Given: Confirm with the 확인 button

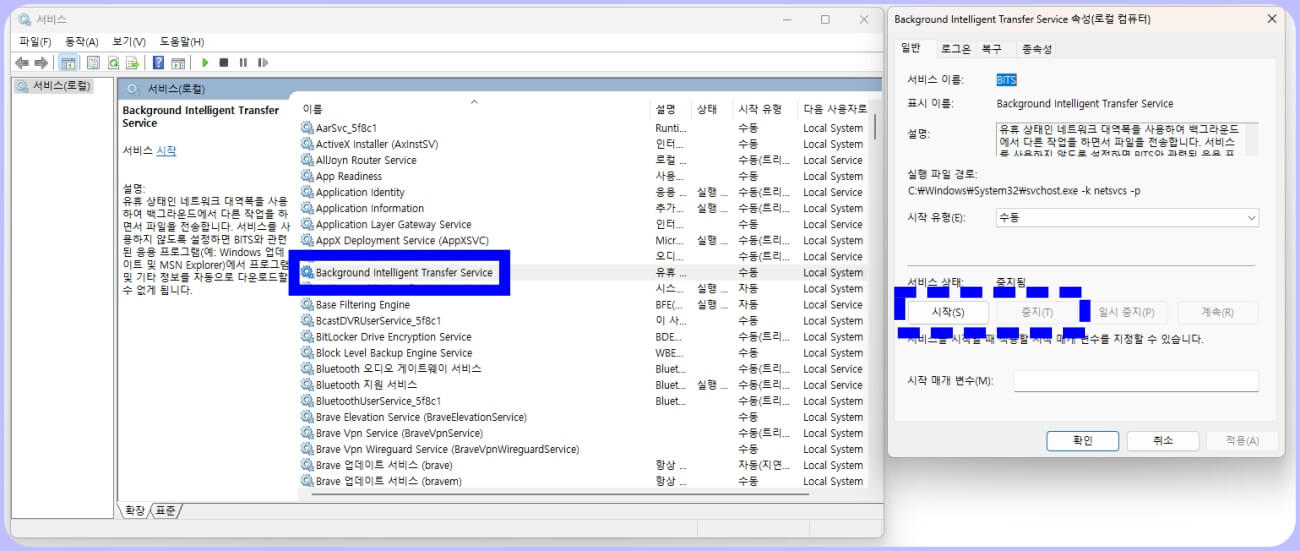Looking at the screenshot, I should 1082,440.
